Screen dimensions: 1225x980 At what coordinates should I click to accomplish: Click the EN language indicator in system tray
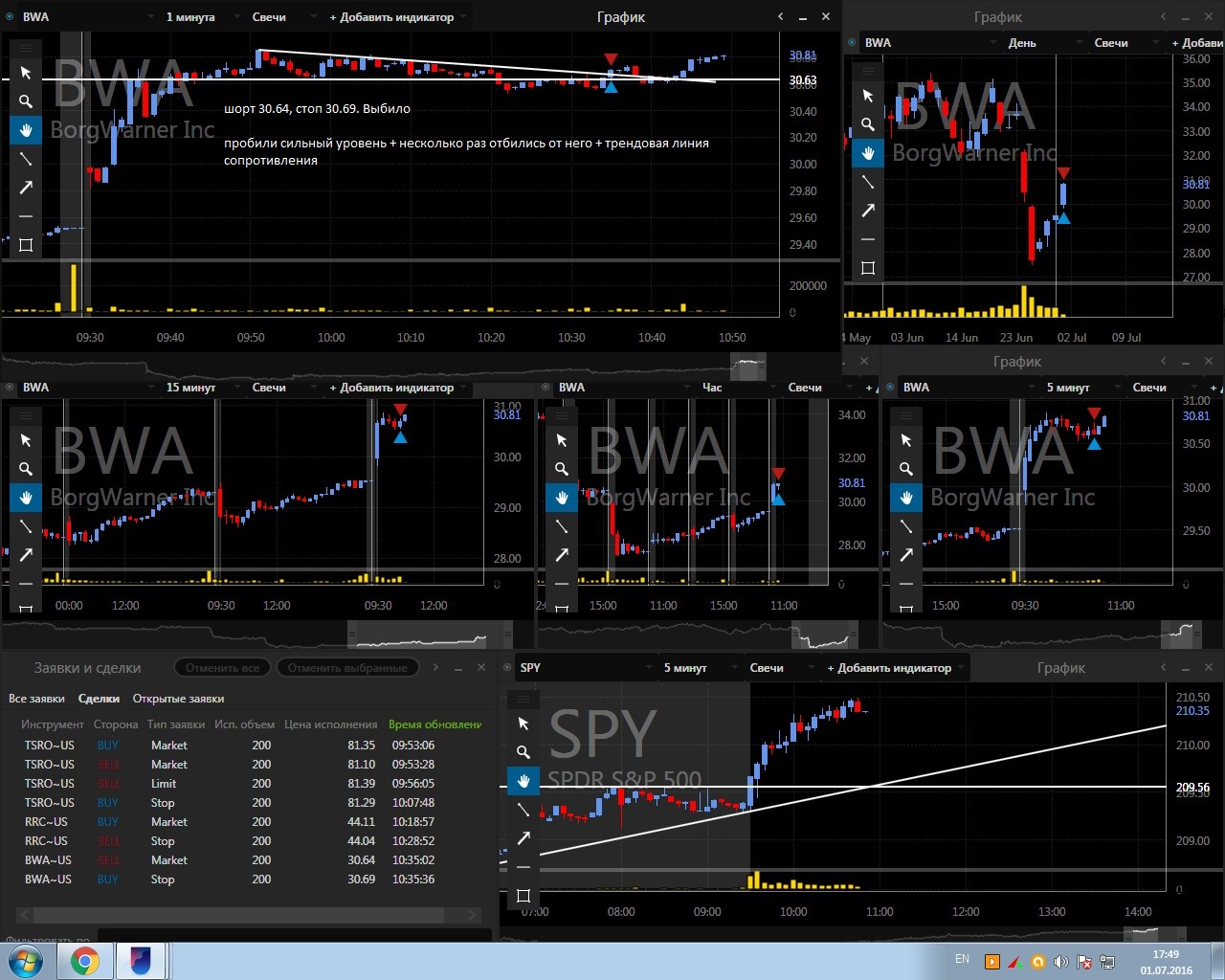(962, 959)
